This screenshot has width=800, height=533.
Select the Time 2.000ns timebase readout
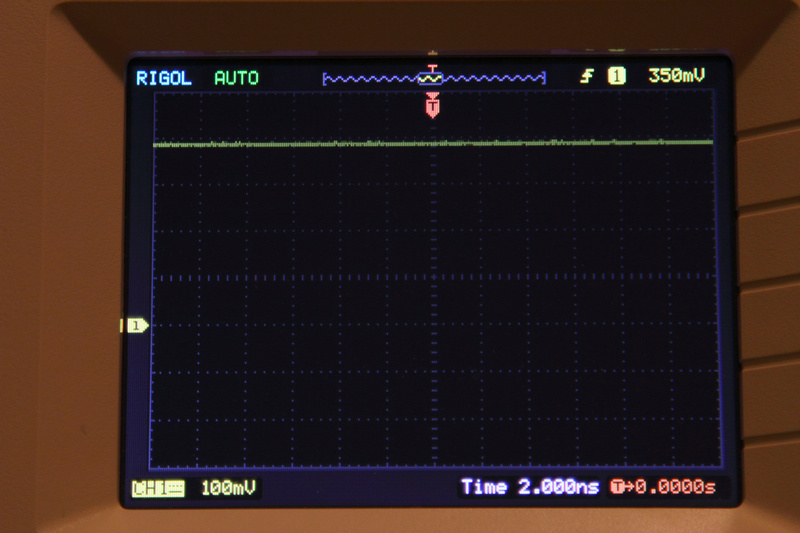tap(529, 488)
